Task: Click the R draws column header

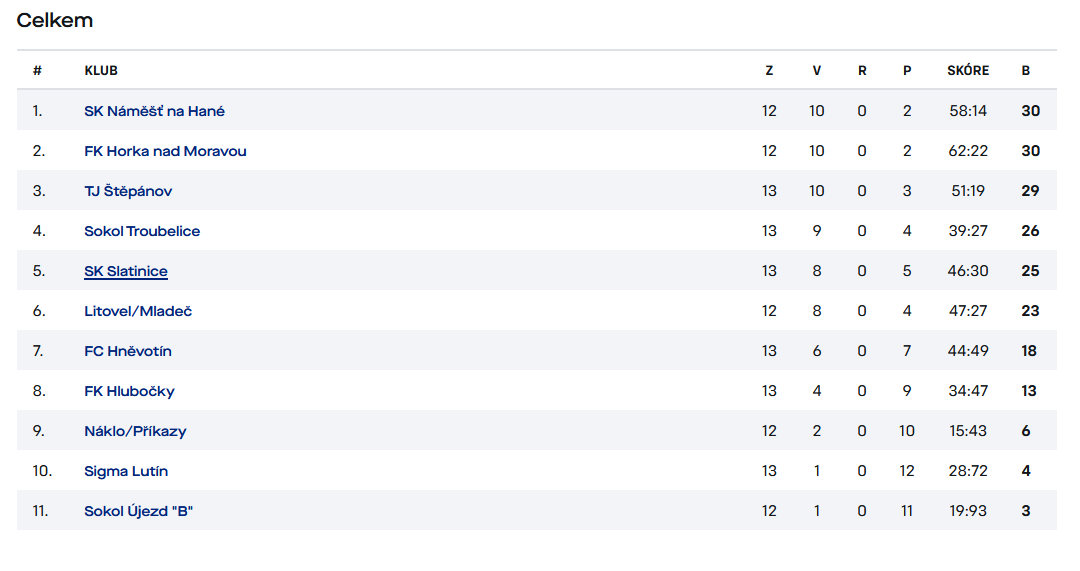Action: click(862, 70)
